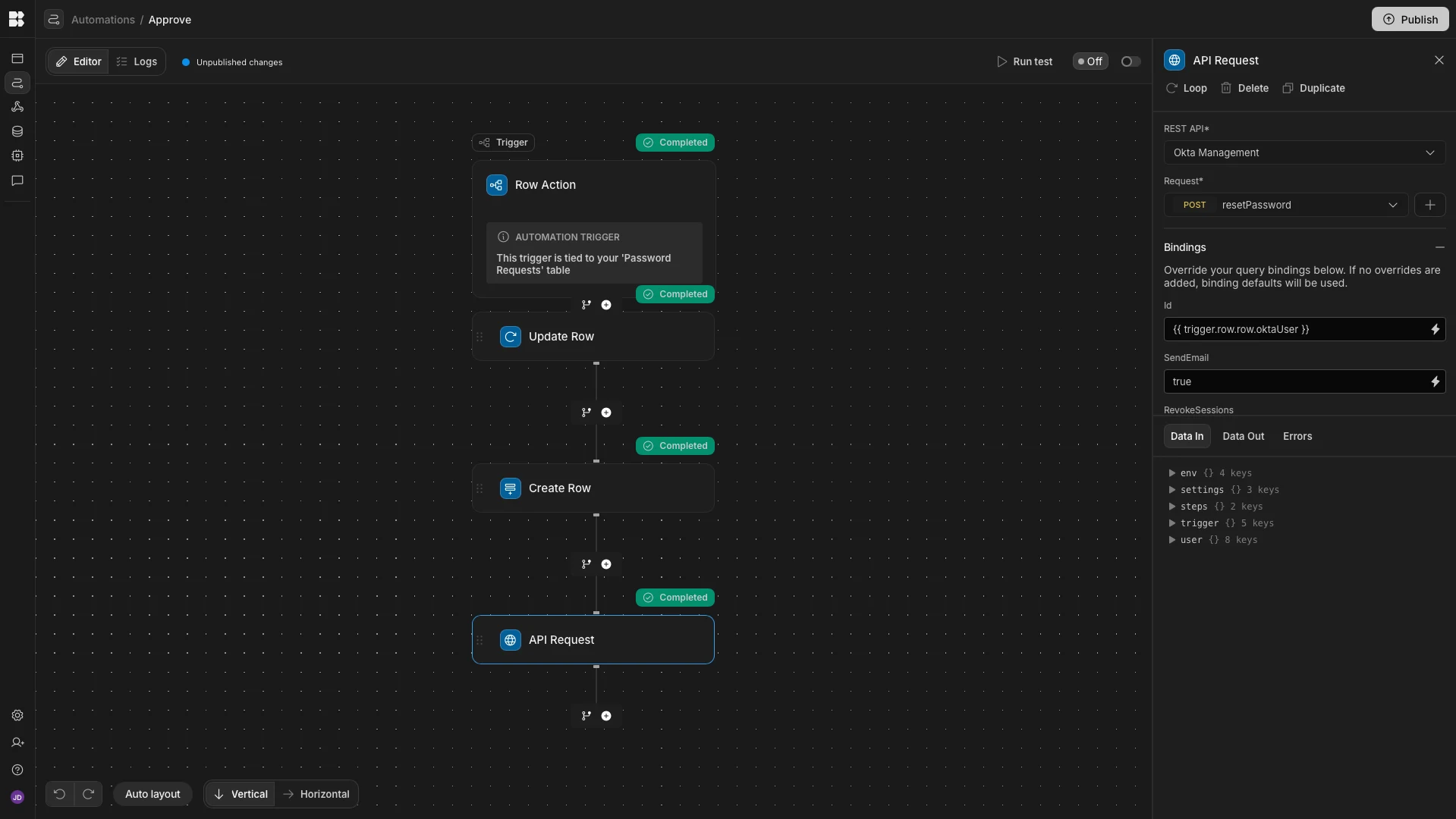Switch to the Editor tab

pyautogui.click(x=78, y=61)
